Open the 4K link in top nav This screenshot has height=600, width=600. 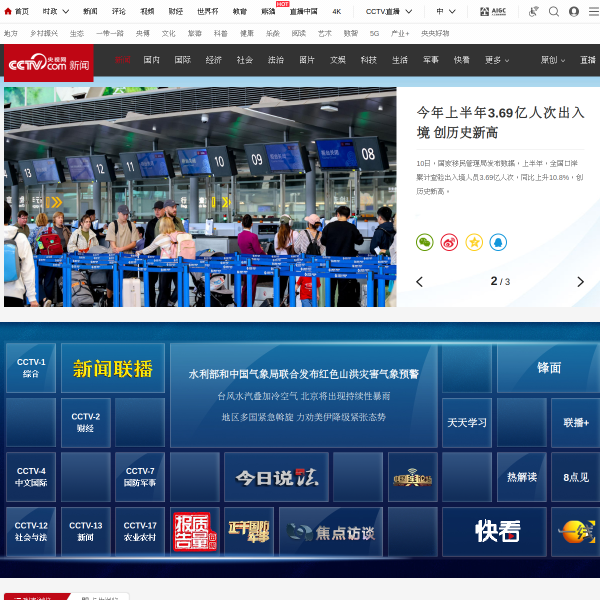[x=337, y=11]
